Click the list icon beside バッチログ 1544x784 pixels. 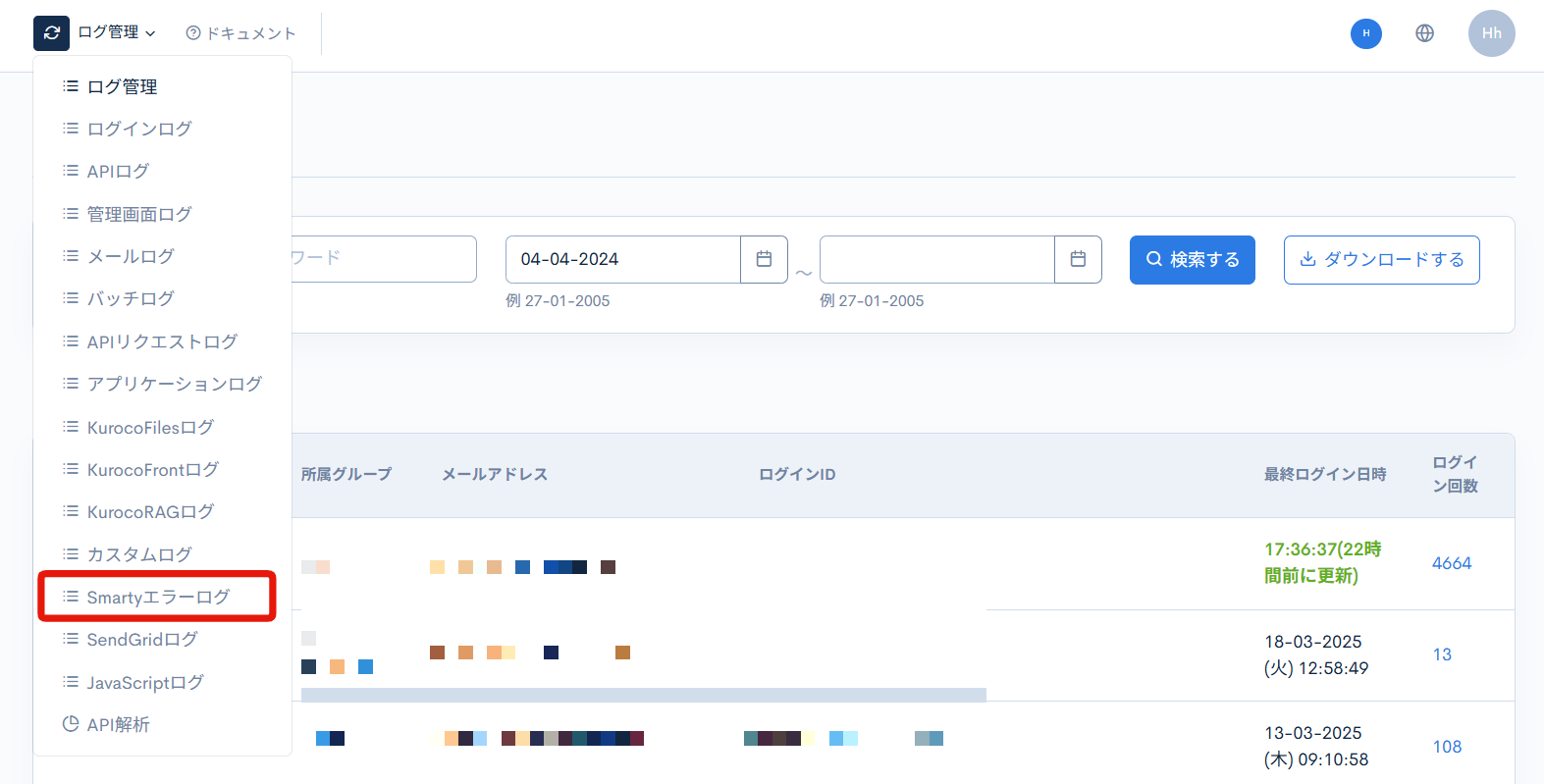point(71,298)
